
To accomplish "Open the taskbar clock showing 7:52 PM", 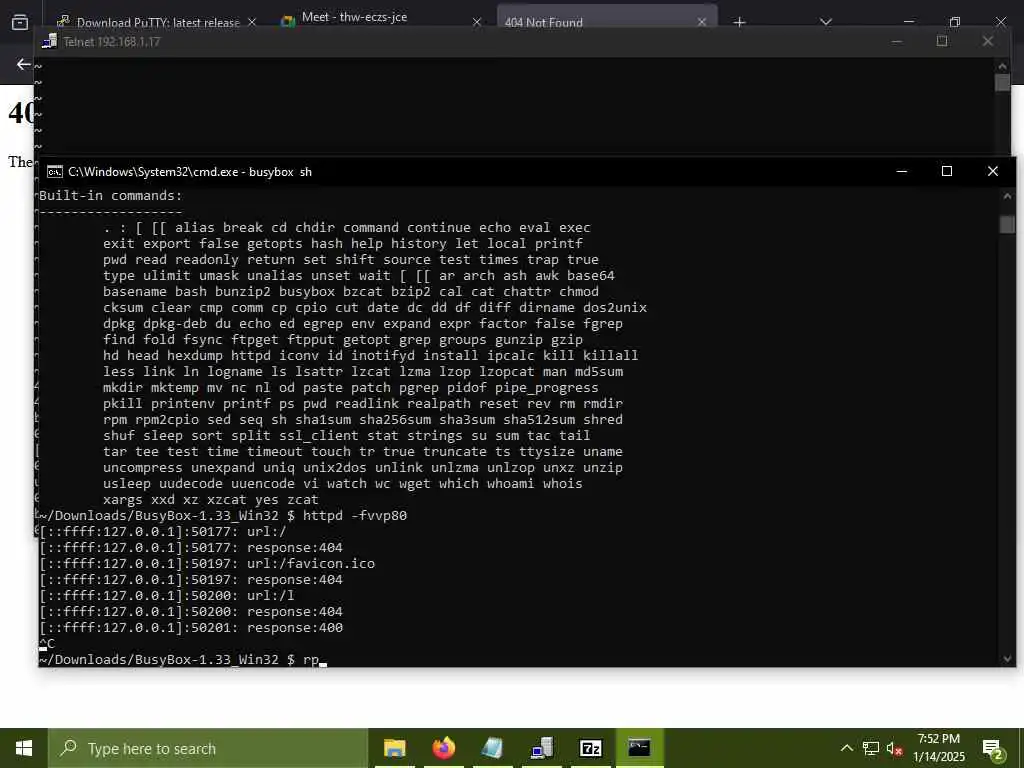I will pyautogui.click(x=939, y=748).
